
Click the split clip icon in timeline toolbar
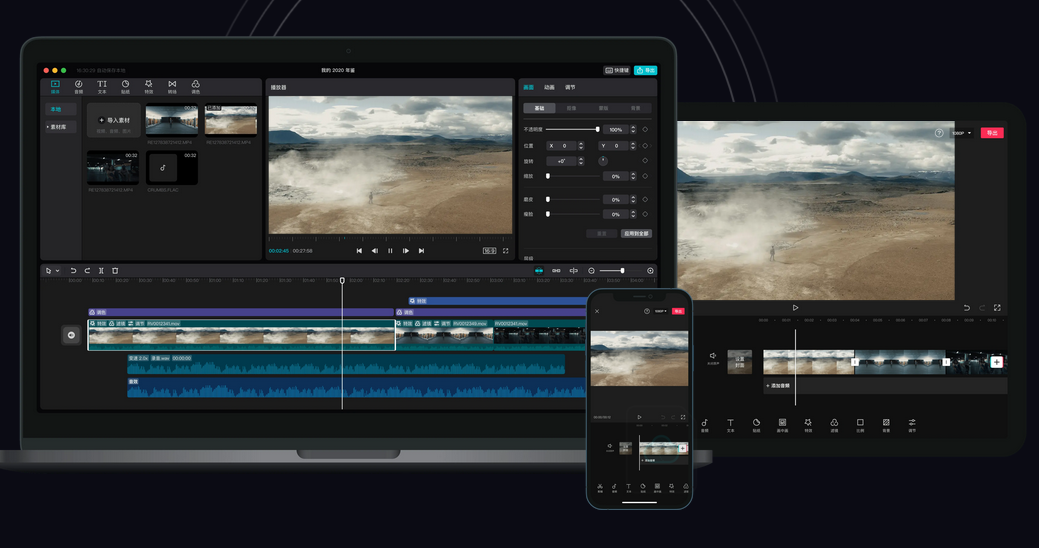[101, 270]
